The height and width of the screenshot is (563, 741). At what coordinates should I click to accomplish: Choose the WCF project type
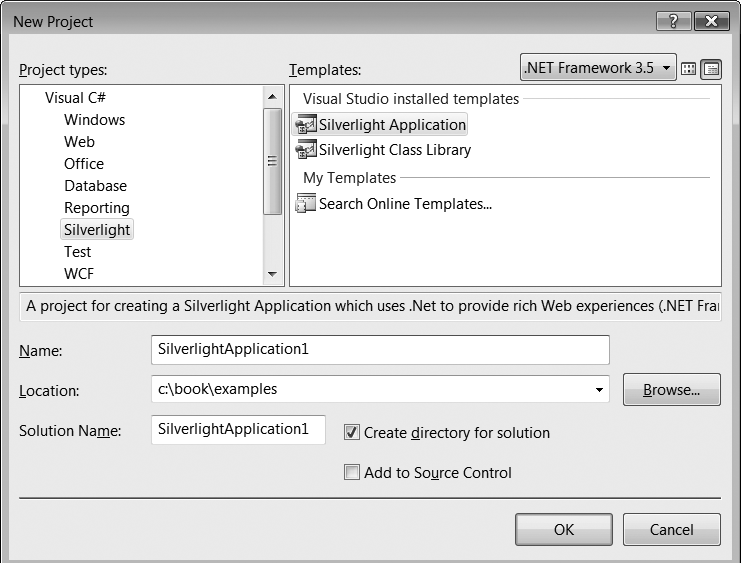point(79,274)
